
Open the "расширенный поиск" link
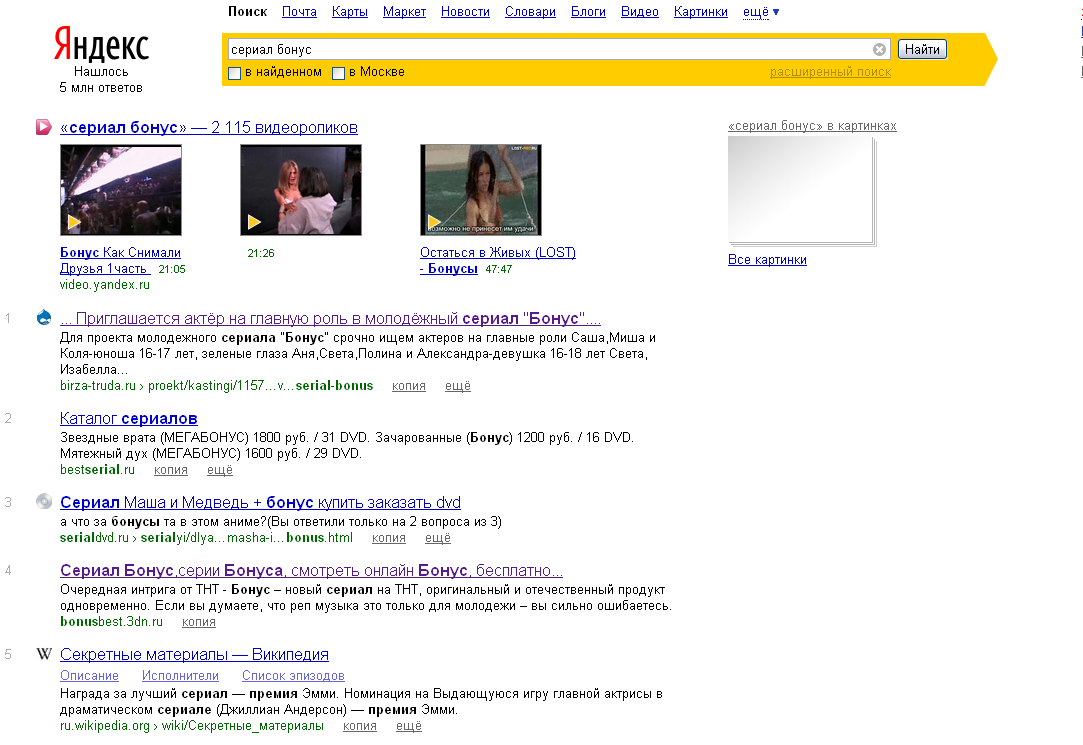830,72
